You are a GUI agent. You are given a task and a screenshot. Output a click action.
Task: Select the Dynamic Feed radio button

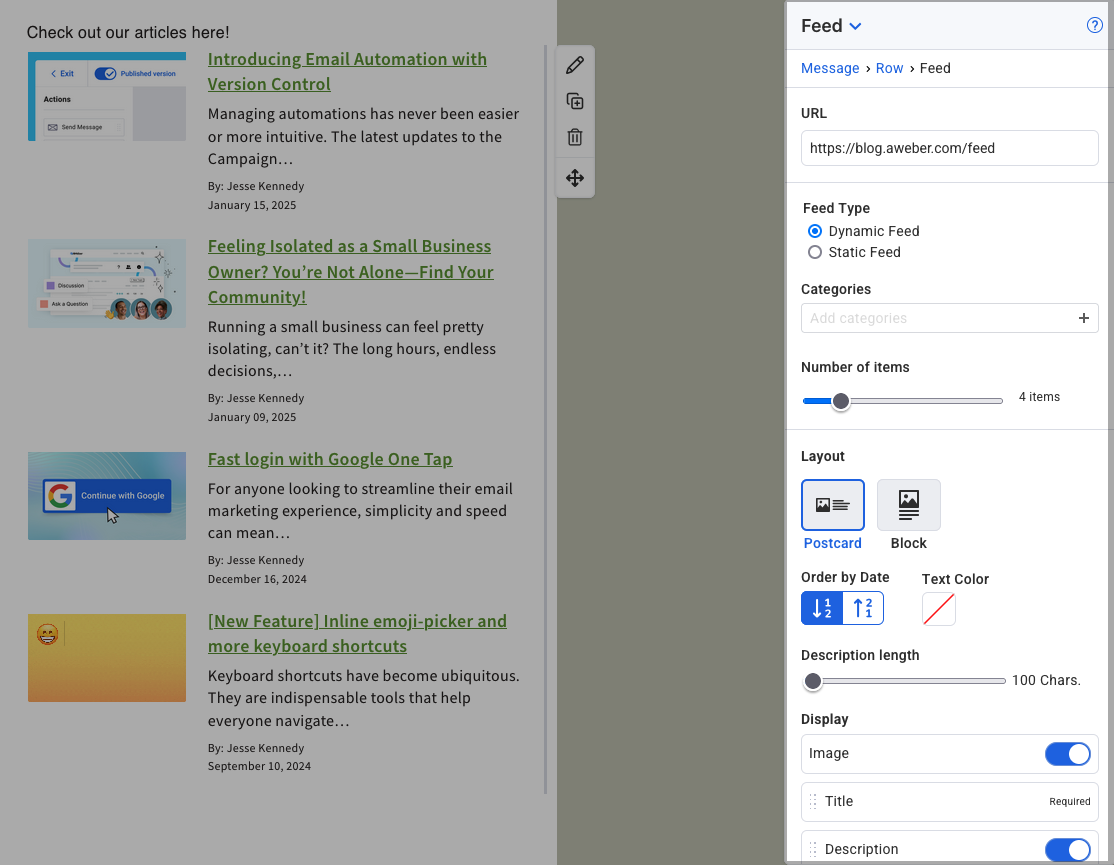pyautogui.click(x=814, y=231)
